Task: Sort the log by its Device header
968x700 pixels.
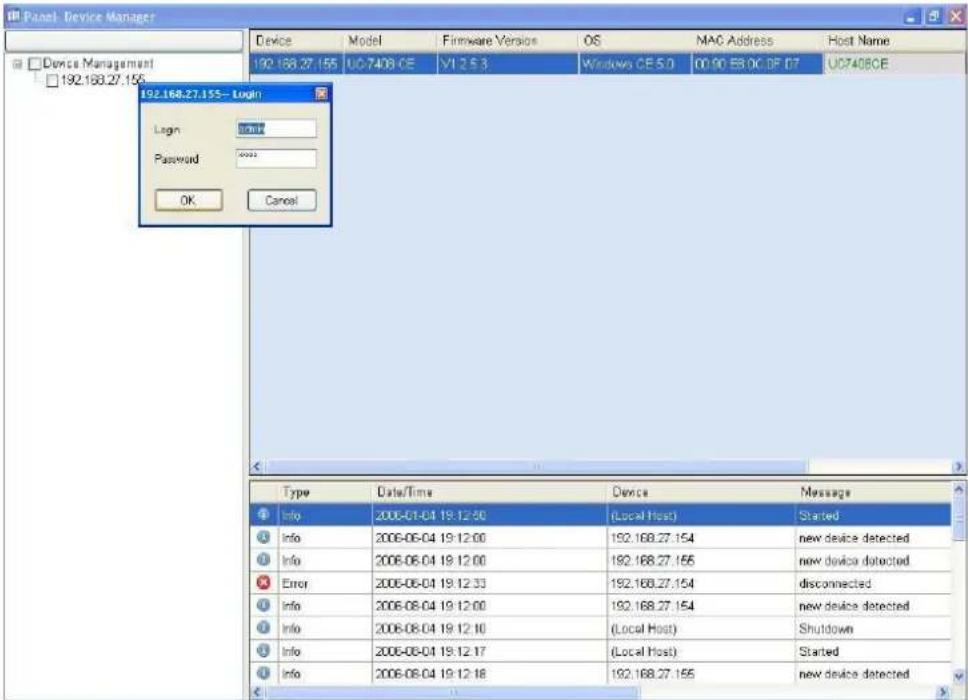Action: tap(701, 492)
